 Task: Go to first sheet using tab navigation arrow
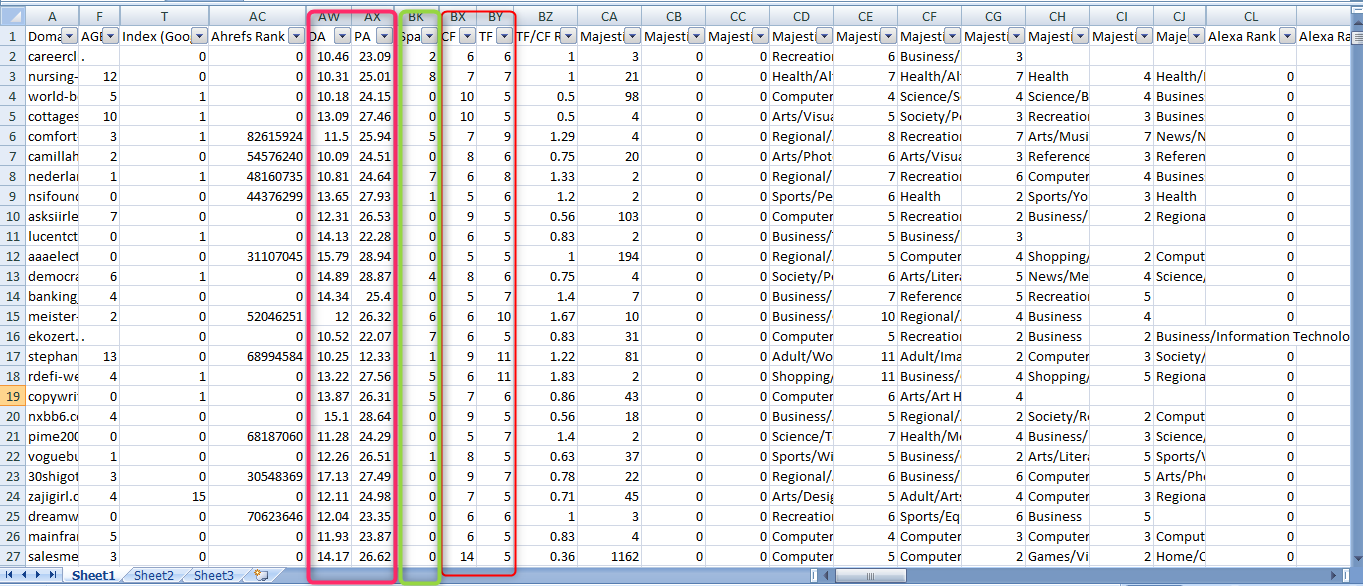point(11,575)
